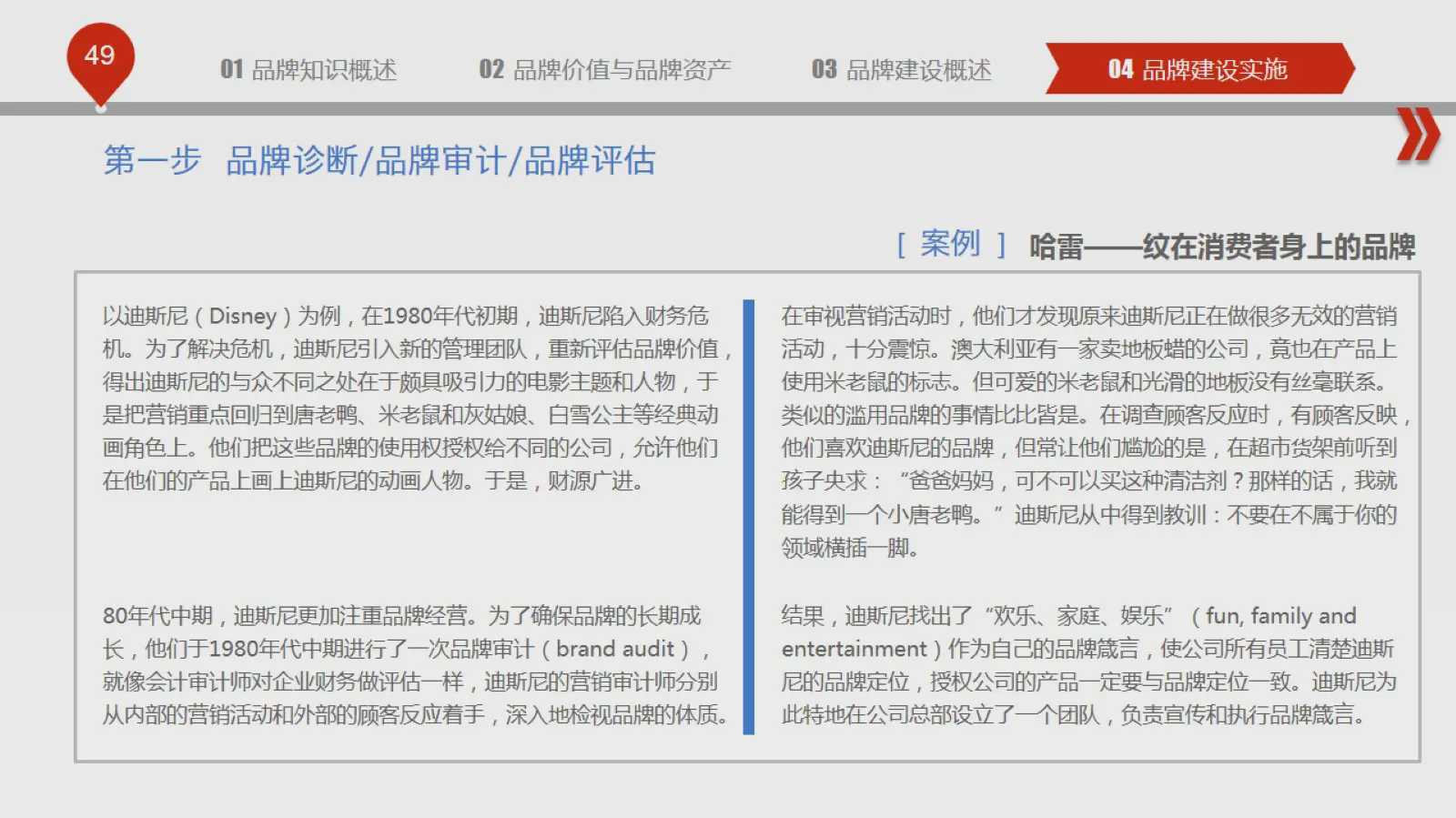
Task: Click the English phrase fun, family and
Action: 1280,616
